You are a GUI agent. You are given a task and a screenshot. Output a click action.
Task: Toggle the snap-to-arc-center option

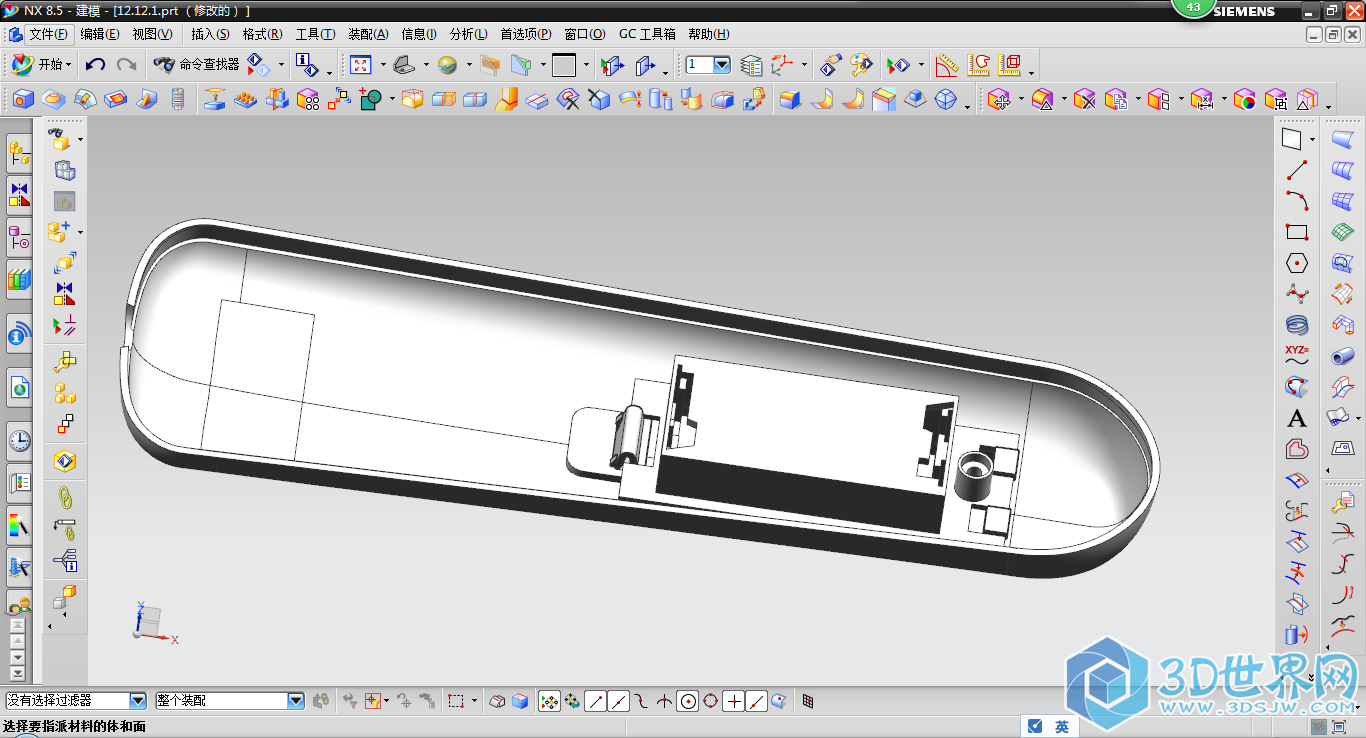(688, 701)
